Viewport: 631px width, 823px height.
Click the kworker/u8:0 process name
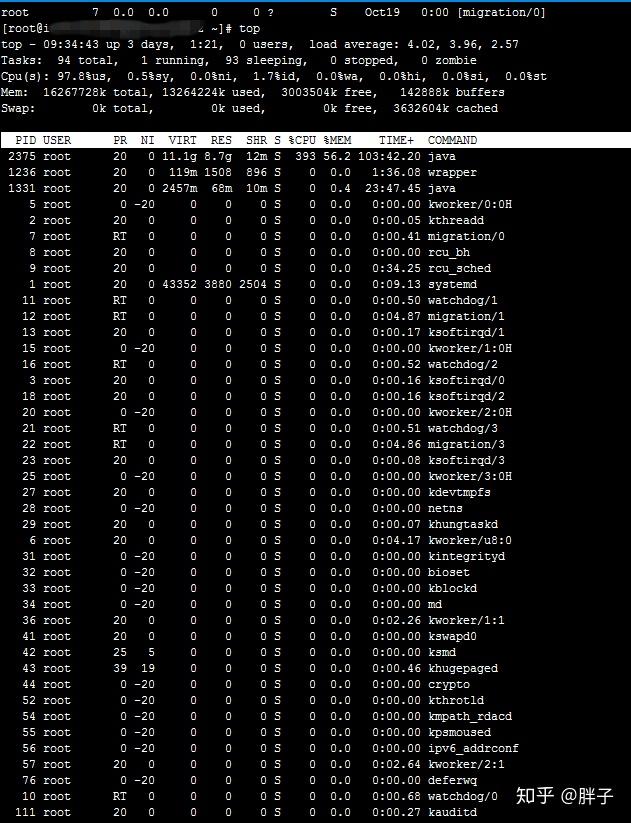(470, 541)
